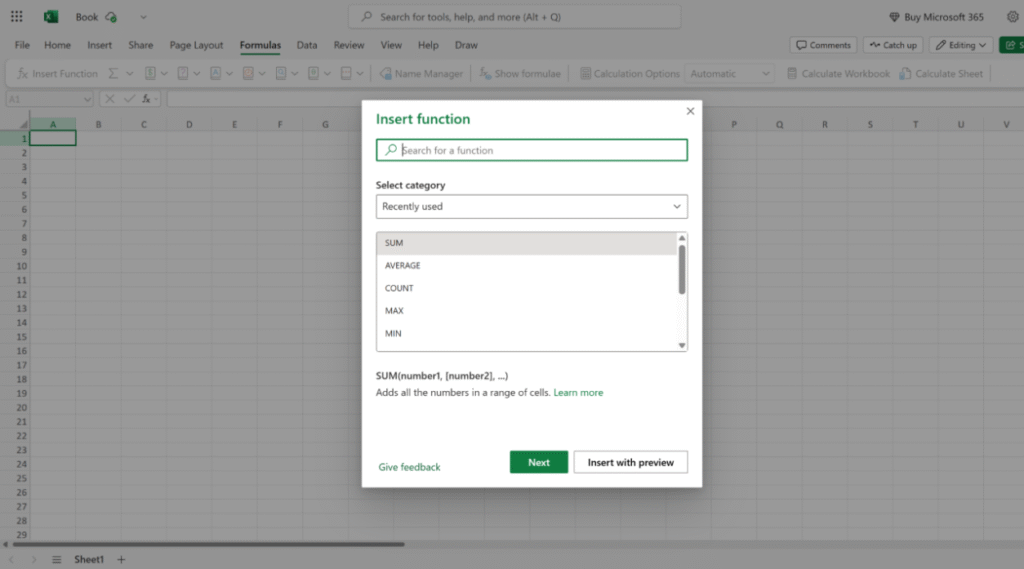Image resolution: width=1024 pixels, height=569 pixels.
Task: Pick MAX from the function list
Action: (394, 311)
